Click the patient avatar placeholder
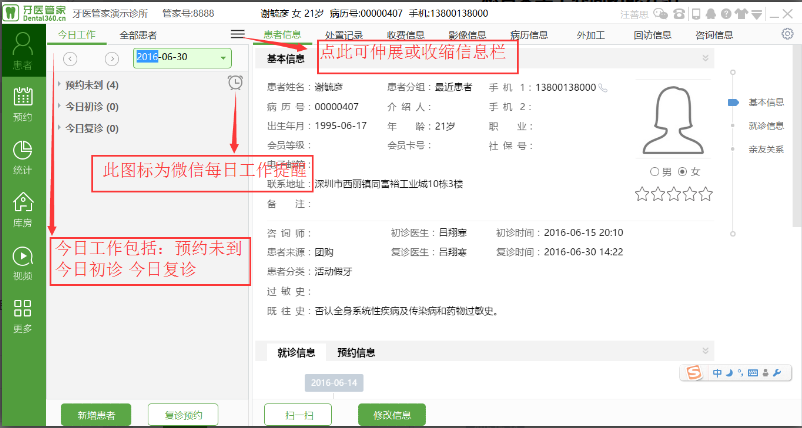Image resolution: width=802 pixels, height=428 pixels. coord(673,121)
